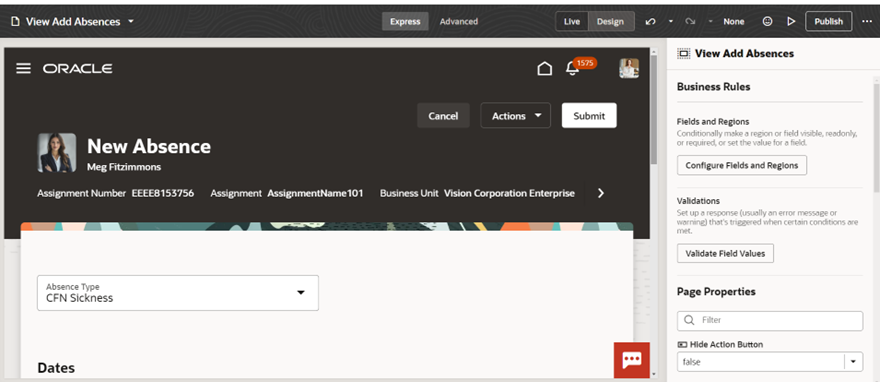The image size is (880, 382).
Task: Open the undo history dropdown arrow
Action: pyautogui.click(x=671, y=21)
